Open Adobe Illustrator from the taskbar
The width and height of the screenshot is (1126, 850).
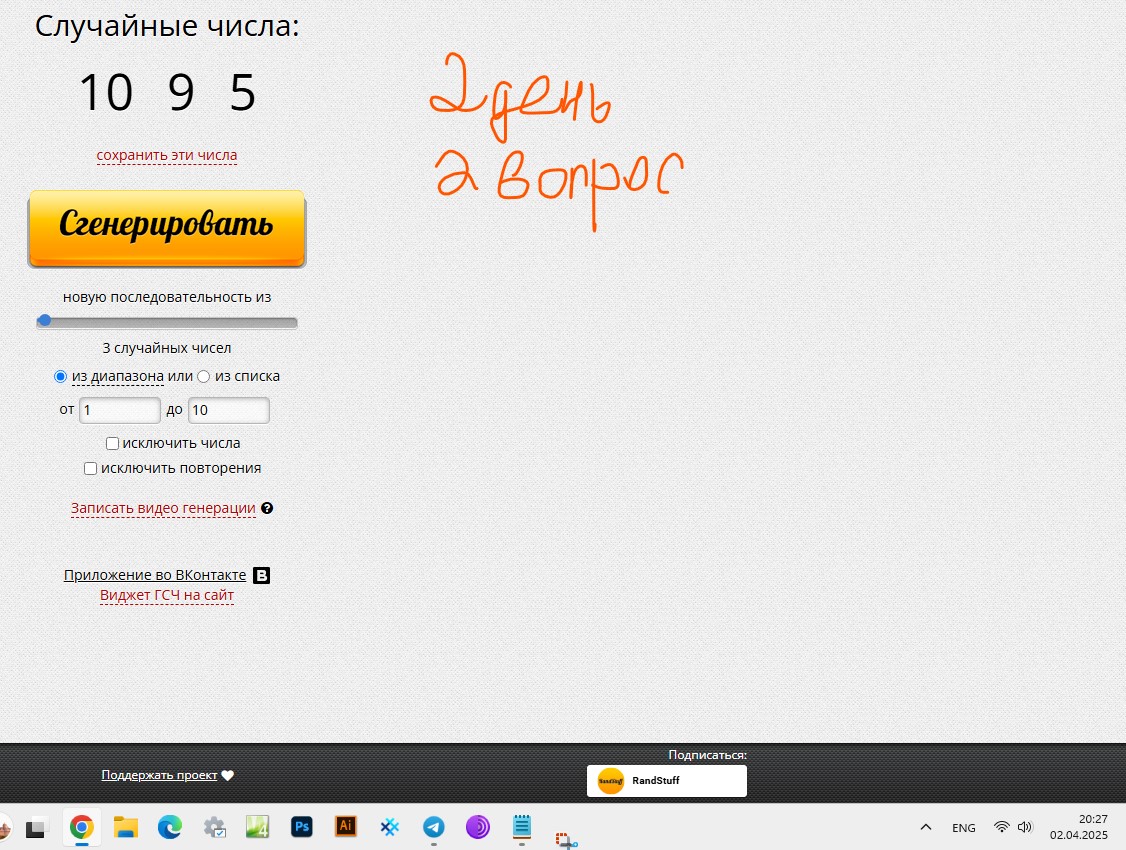pos(345,827)
